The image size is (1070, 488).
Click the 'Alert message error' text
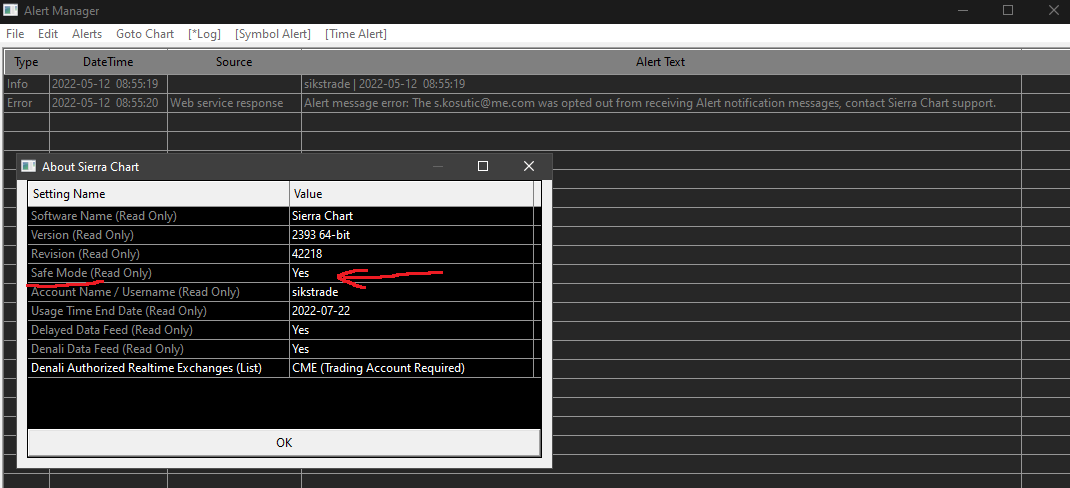click(650, 103)
